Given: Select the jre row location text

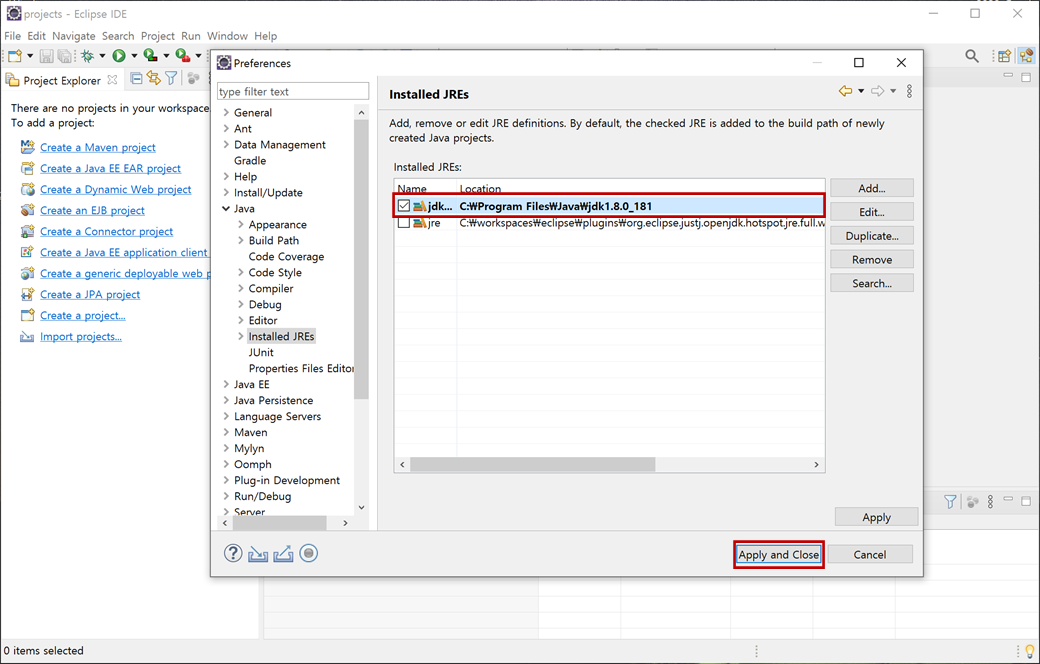Looking at the screenshot, I should point(641,223).
